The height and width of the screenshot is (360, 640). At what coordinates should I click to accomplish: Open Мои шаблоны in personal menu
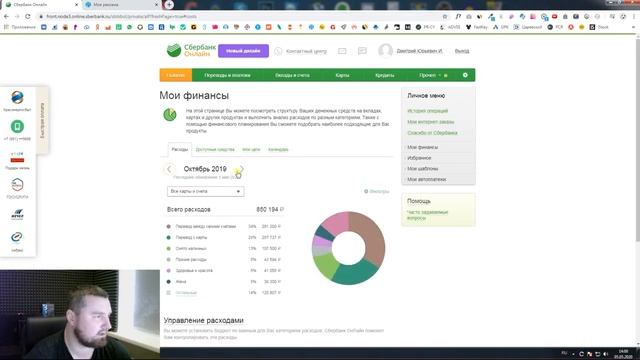(422, 169)
